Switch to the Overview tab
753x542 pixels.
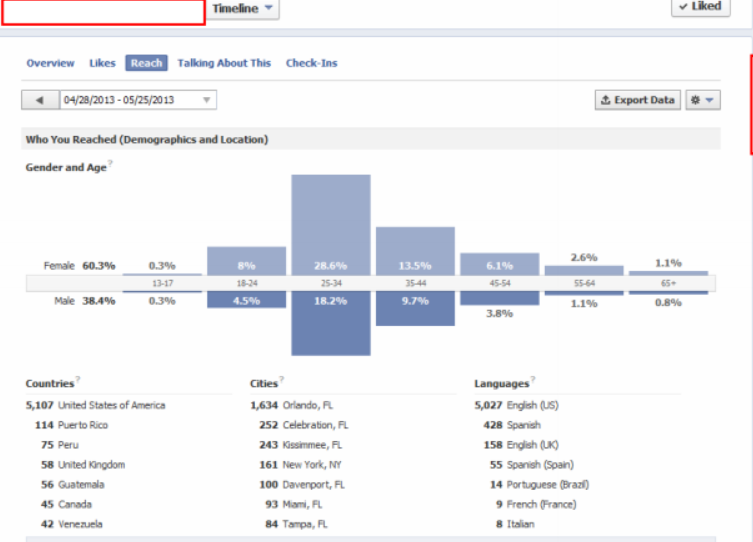(50, 63)
